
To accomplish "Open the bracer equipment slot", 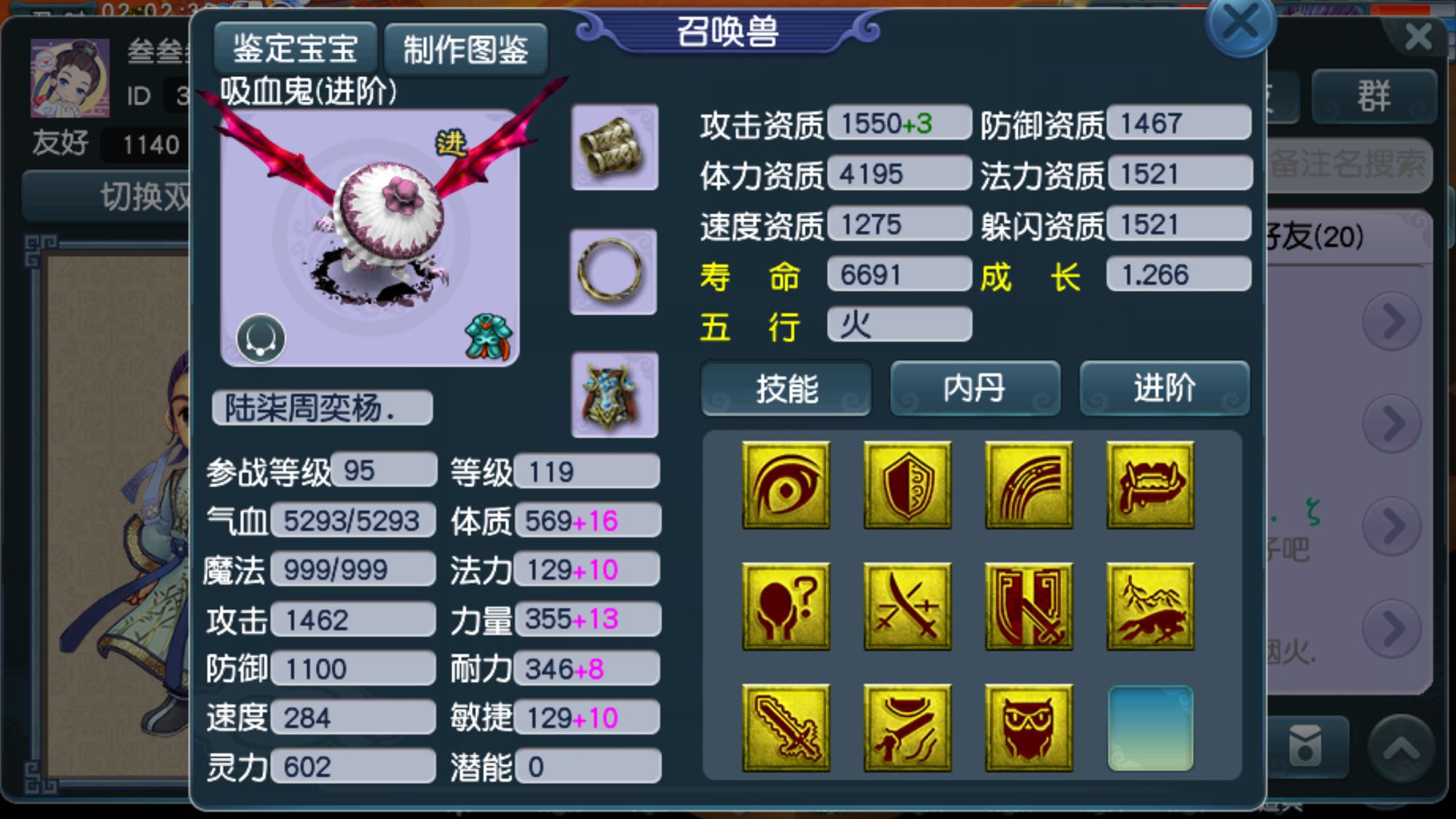I will tap(614, 148).
